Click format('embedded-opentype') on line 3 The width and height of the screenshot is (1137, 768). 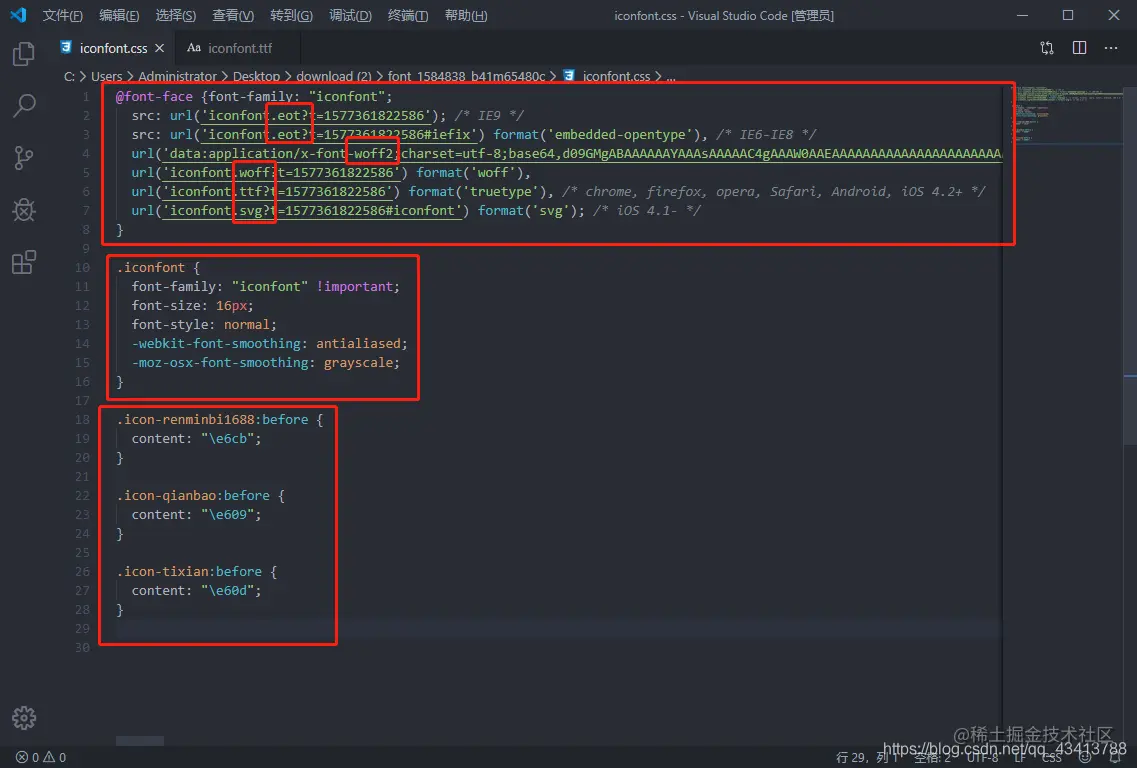(x=597, y=134)
